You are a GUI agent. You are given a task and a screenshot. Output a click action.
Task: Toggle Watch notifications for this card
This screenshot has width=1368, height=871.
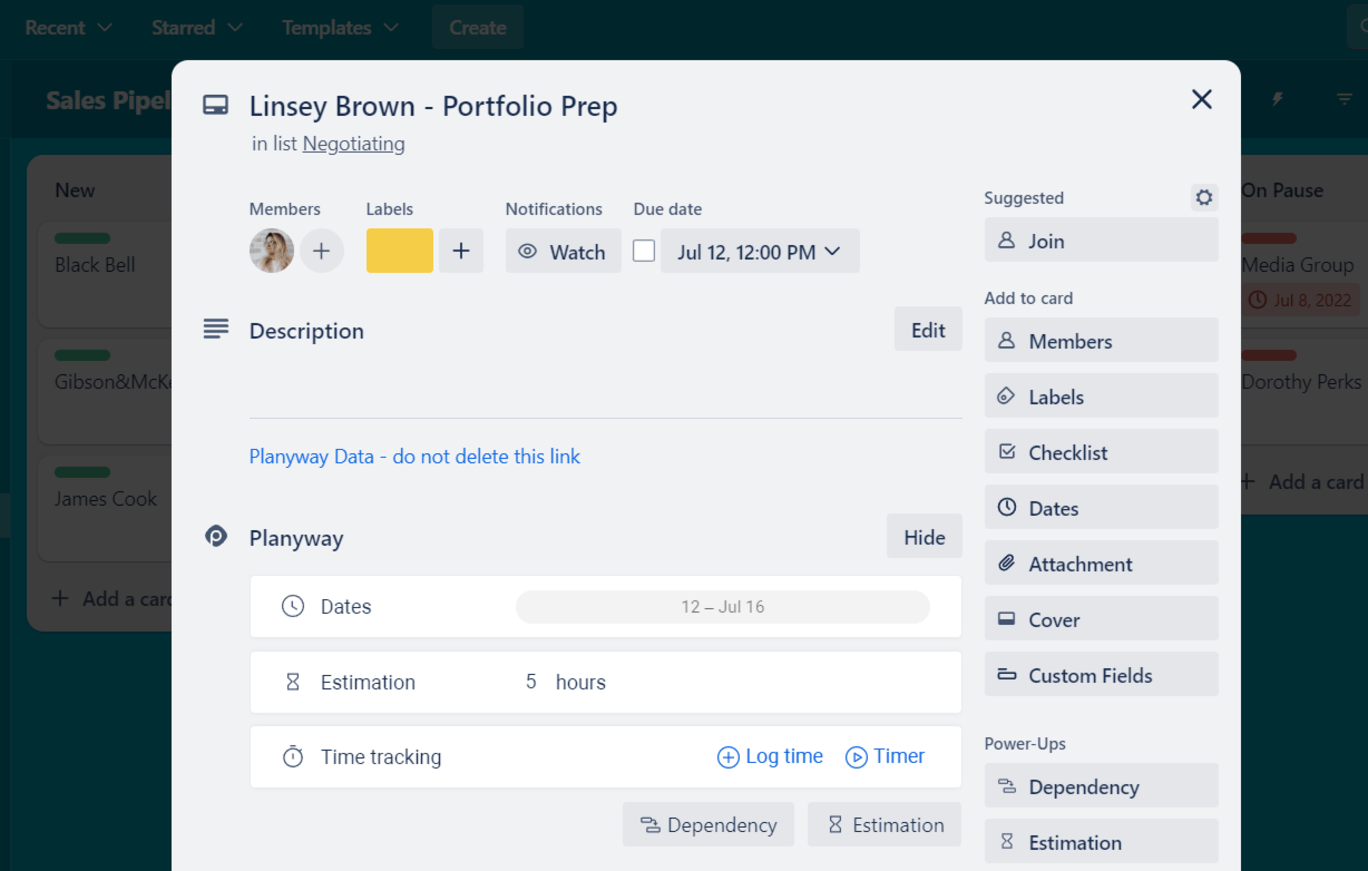point(563,252)
